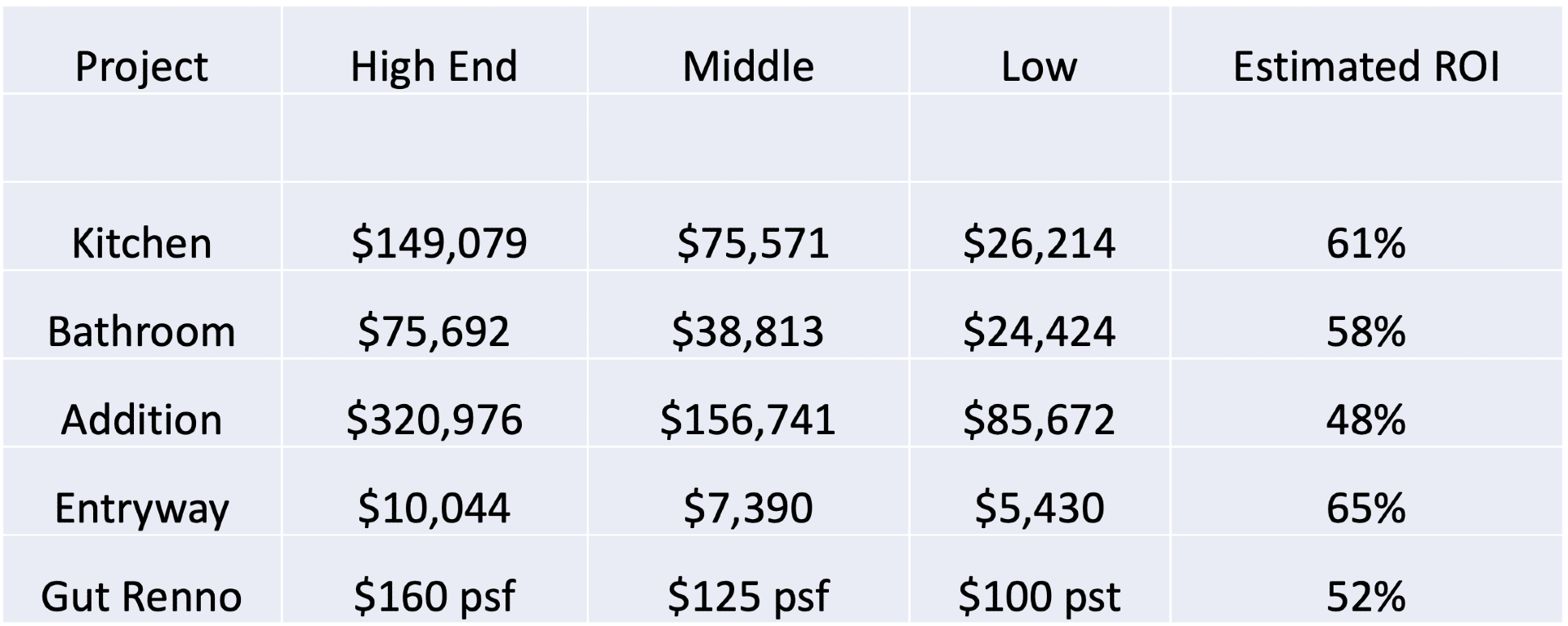
Task: Click the Bathroom row label
Action: pyautogui.click(x=141, y=331)
